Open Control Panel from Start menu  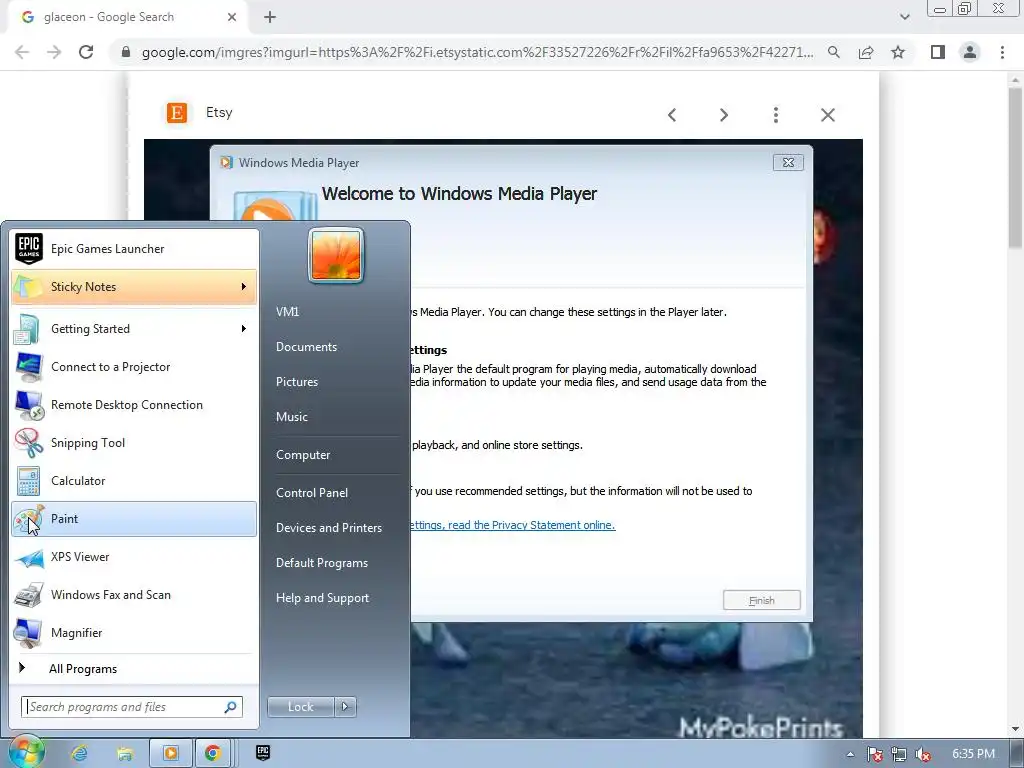point(312,493)
